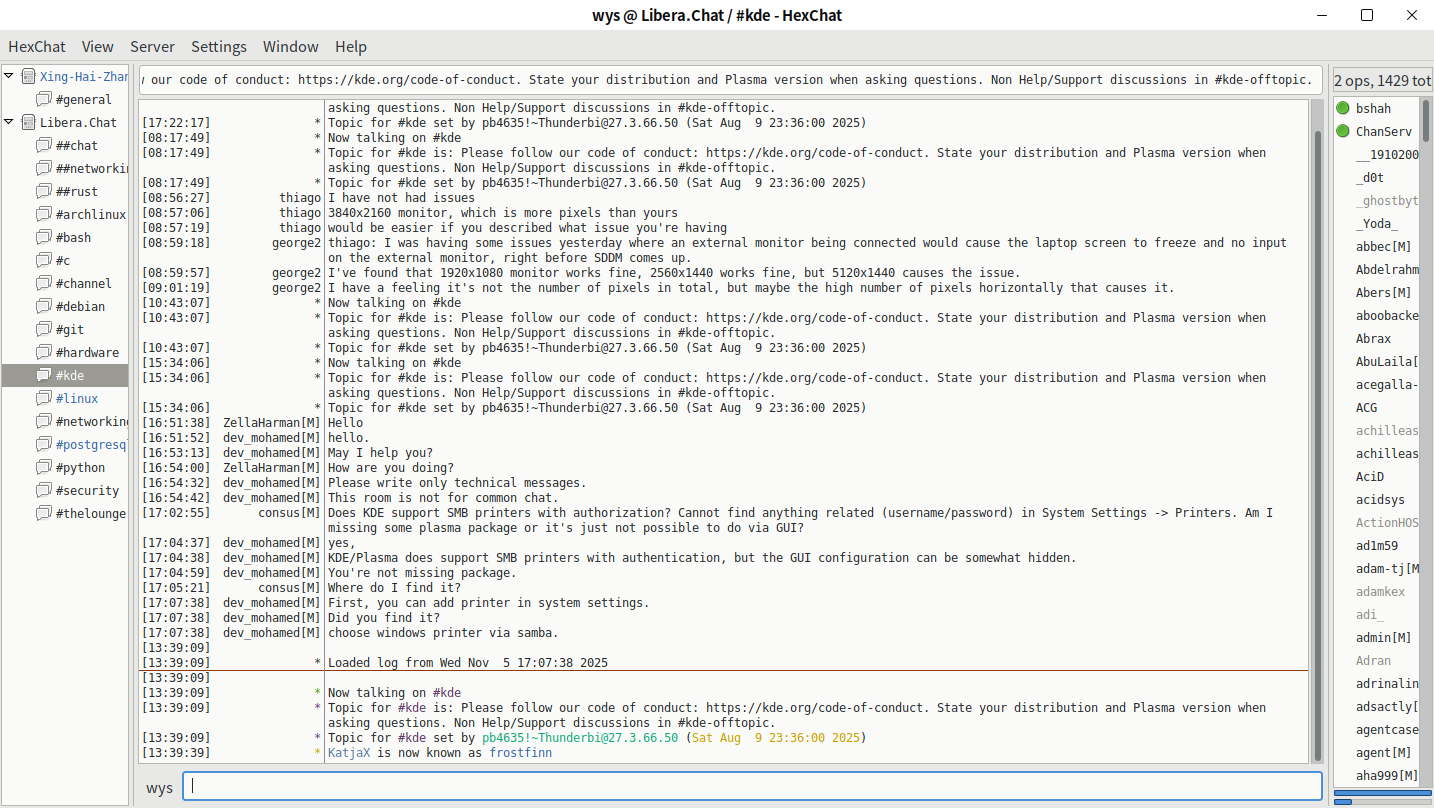Viewport: 1434px width, 808px height.
Task: Click the frostfinn nickname in chat
Action: coord(520,753)
